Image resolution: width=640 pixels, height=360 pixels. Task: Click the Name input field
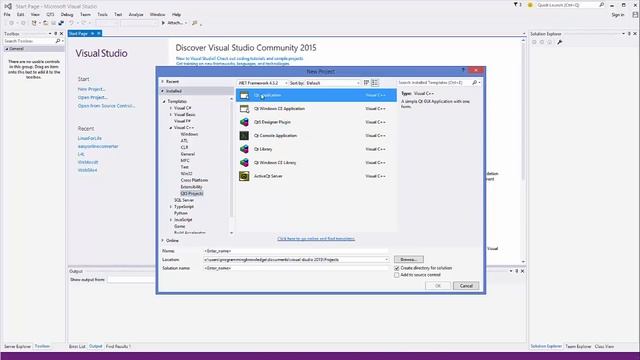(x=296, y=251)
